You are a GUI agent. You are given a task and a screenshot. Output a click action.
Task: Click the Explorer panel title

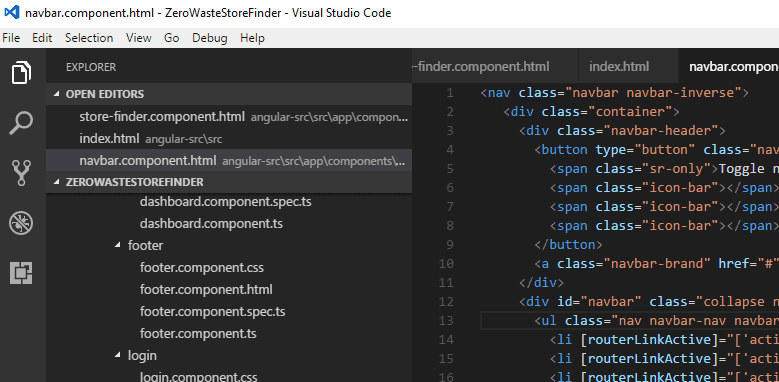91,67
